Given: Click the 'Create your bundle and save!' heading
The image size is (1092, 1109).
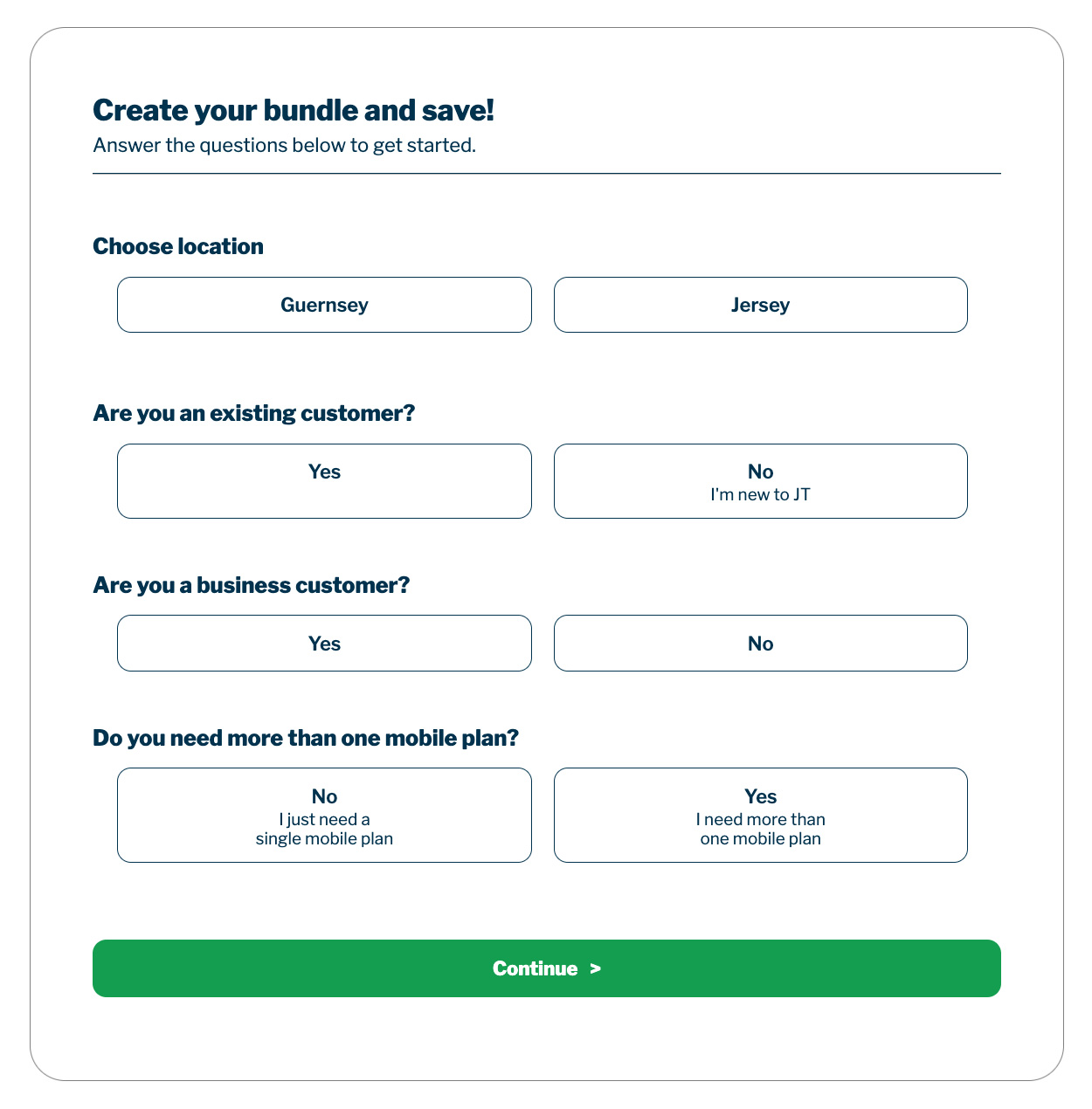Looking at the screenshot, I should 294,111.
